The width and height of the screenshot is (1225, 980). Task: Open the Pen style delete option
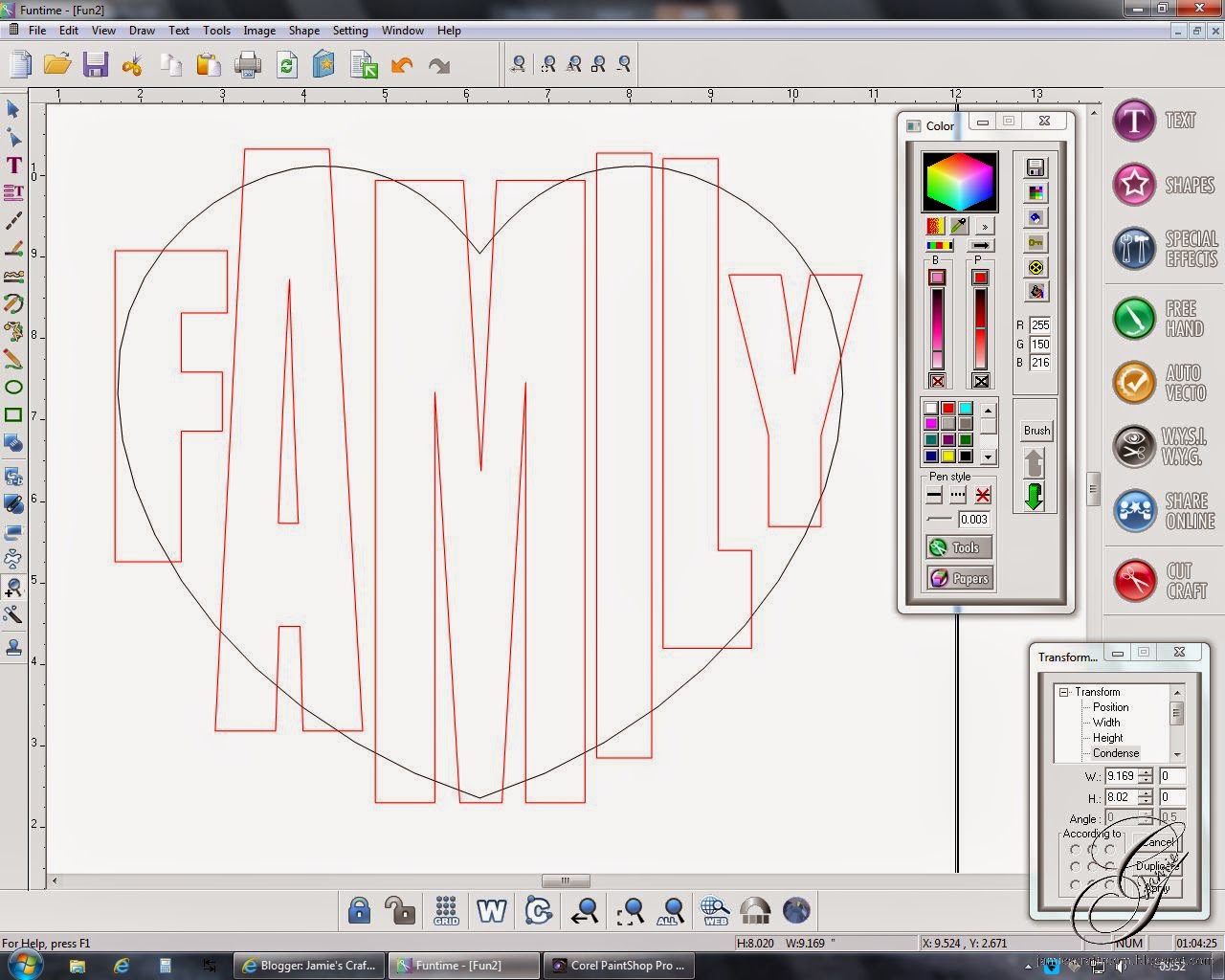tap(981, 495)
